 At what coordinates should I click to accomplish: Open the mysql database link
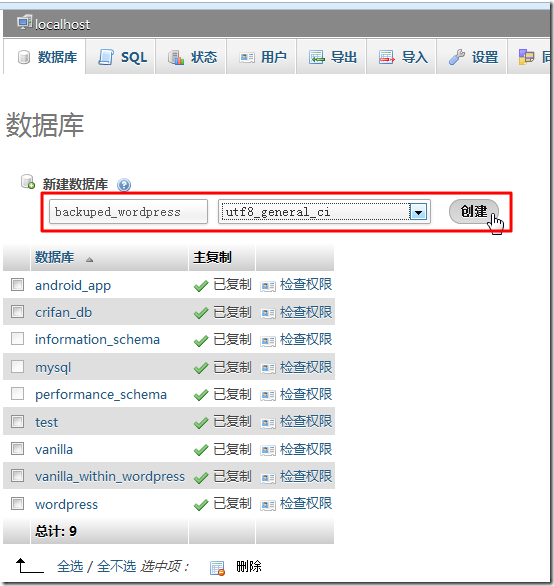pos(53,368)
